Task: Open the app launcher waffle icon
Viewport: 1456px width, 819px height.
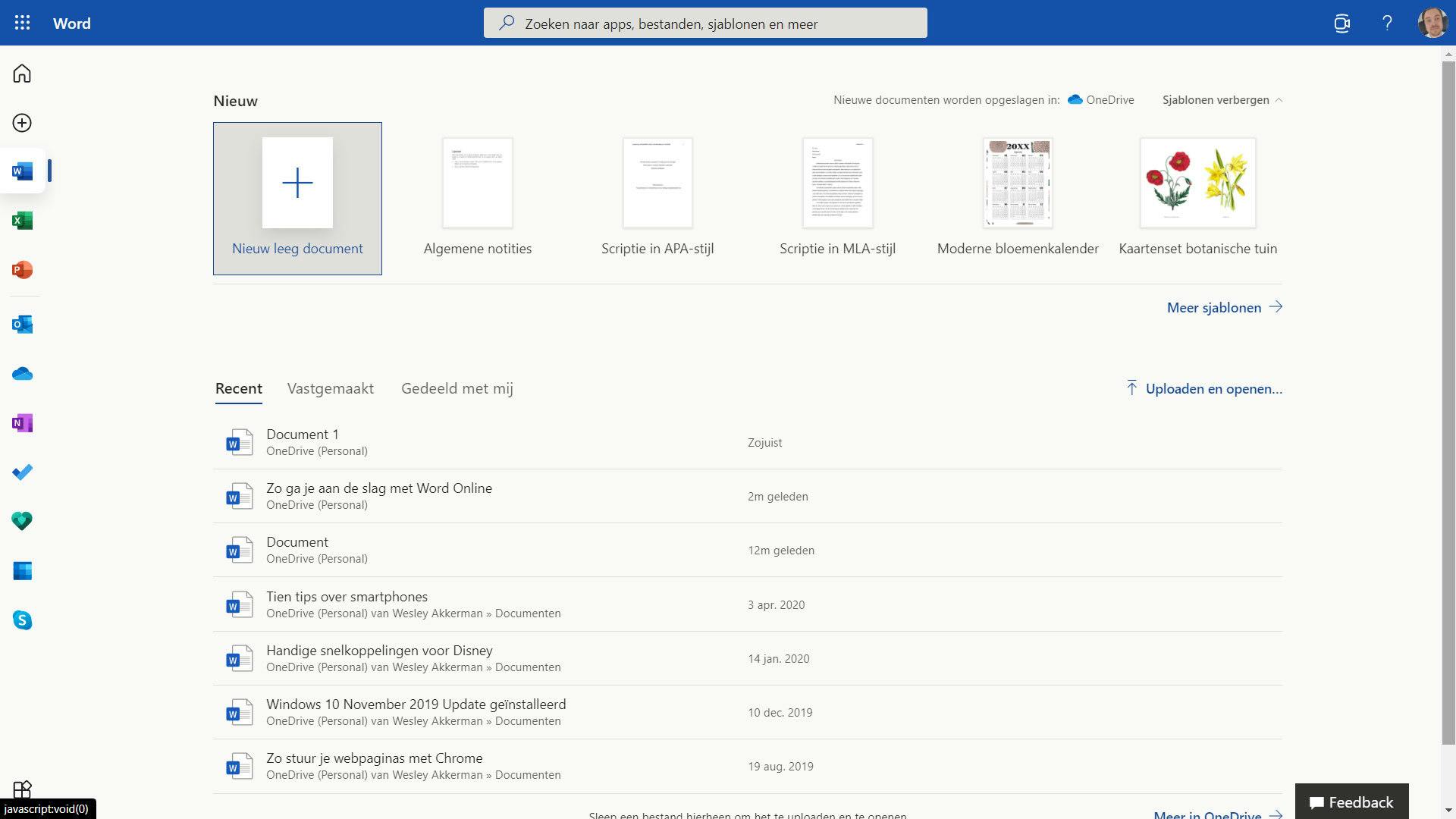Action: click(22, 23)
